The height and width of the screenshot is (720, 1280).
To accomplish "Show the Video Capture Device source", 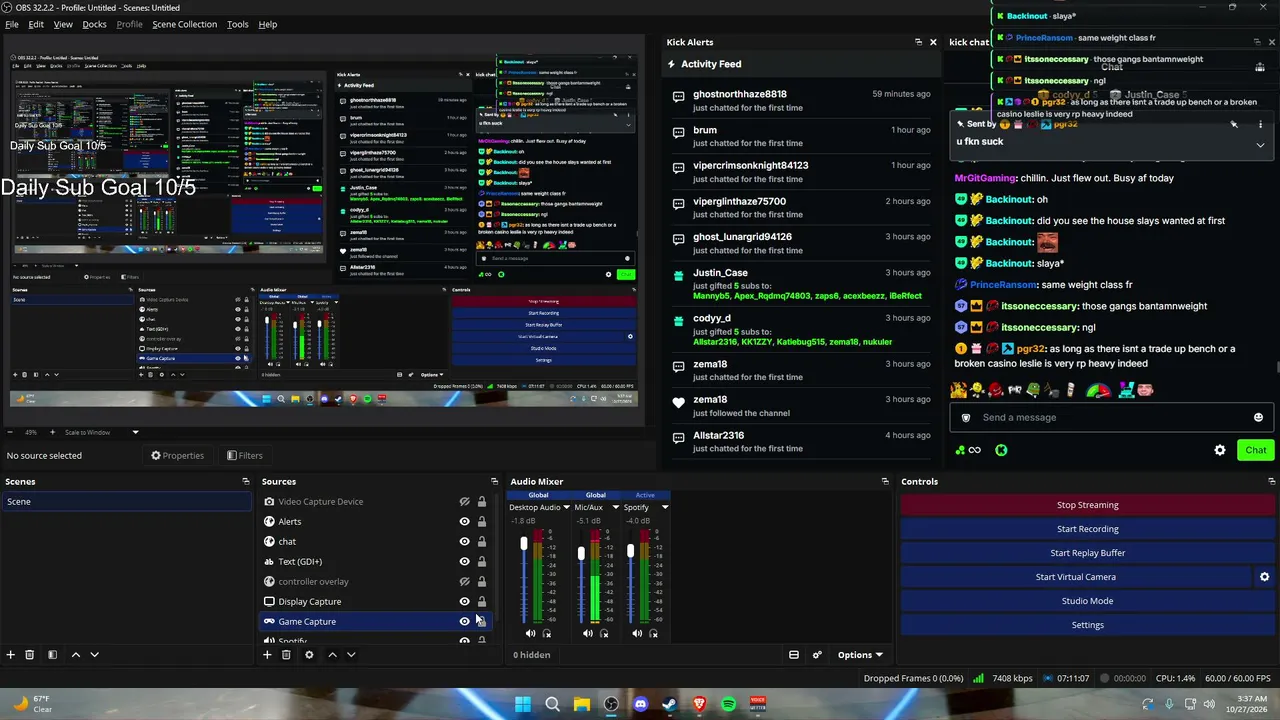I will pos(464,502).
